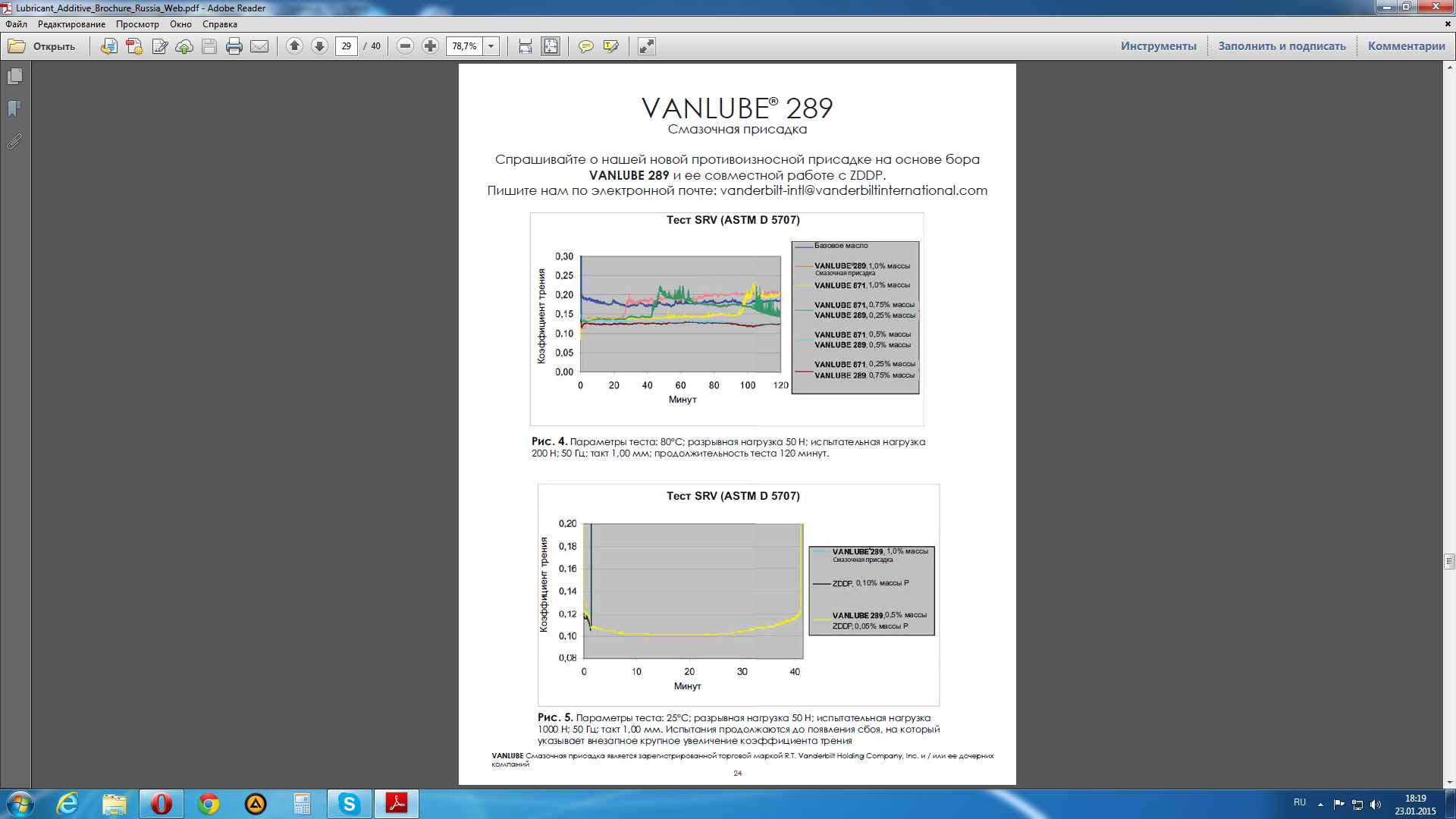Click the Adobe Reader taskbar icon
Image resolution: width=1456 pixels, height=819 pixels.
pos(396,804)
